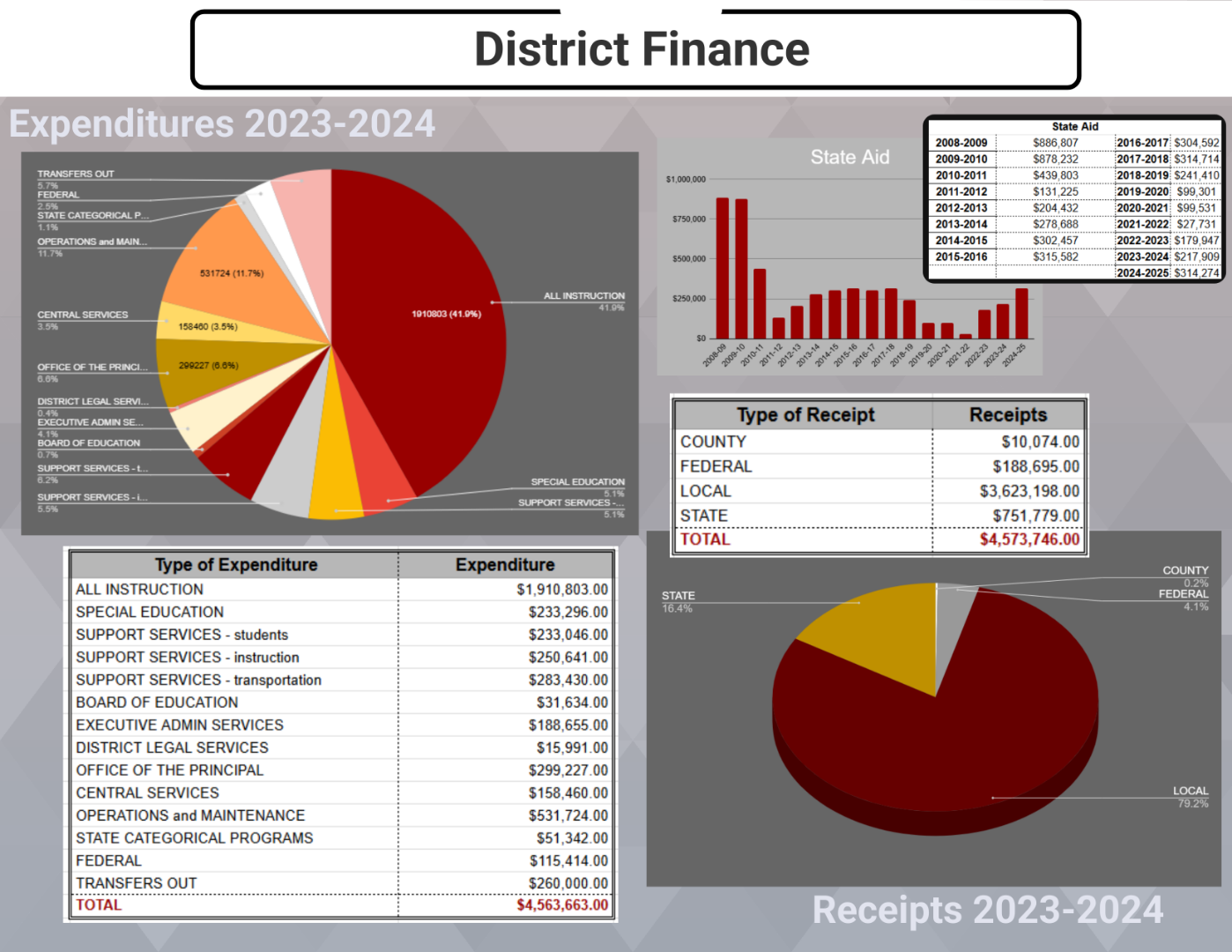Click the BOARD OF EDUCATION expenditure row label
The width and height of the screenshot is (1232, 952).
[x=157, y=703]
